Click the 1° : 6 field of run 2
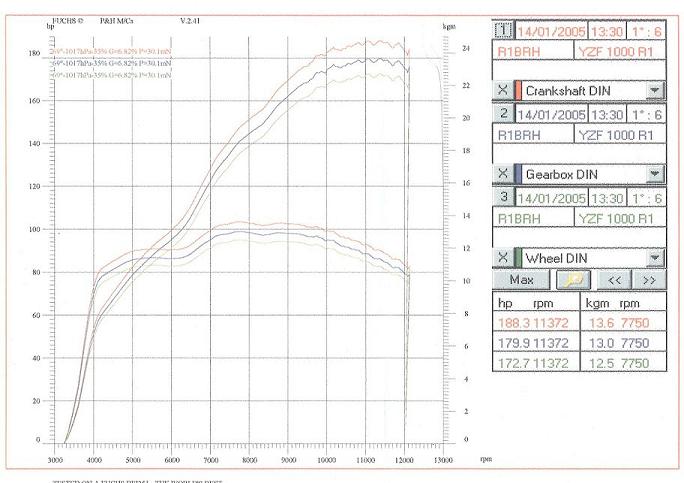684x483 pixels. (646, 115)
